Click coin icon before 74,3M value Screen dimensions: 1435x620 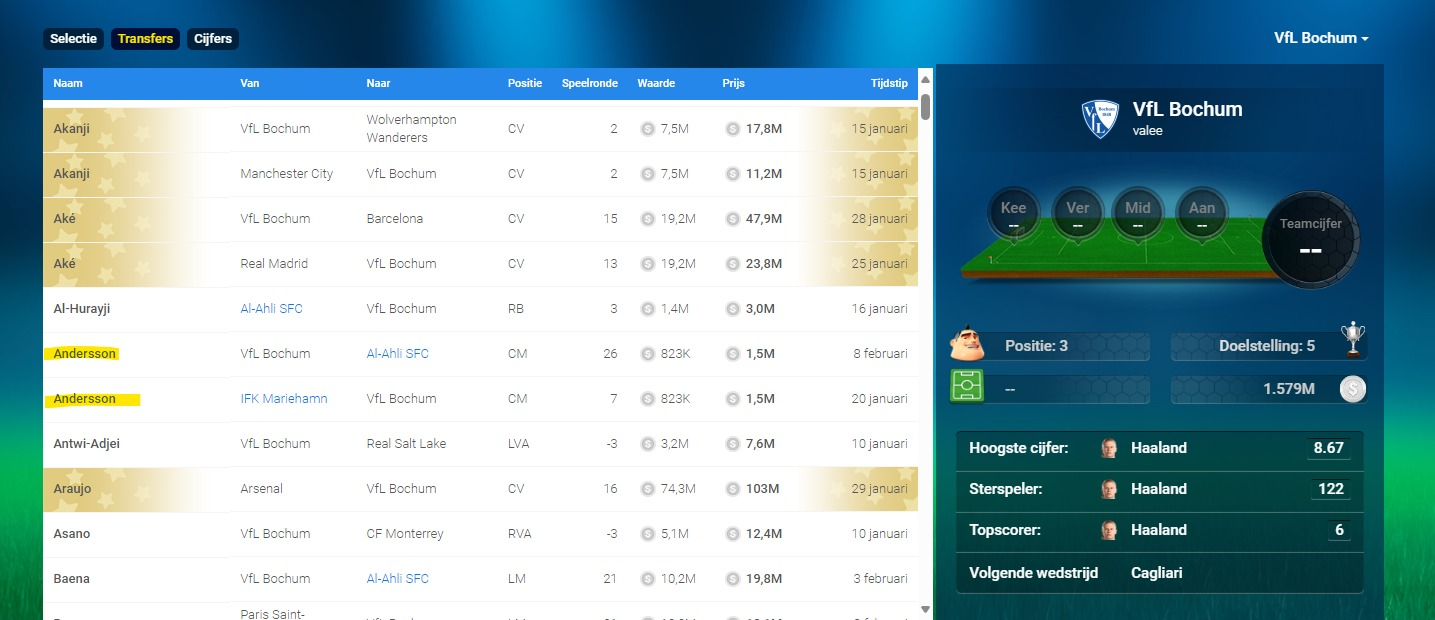[x=647, y=489]
